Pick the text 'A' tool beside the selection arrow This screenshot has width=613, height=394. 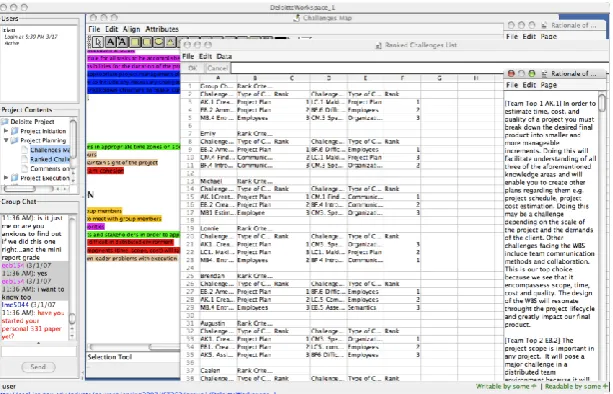[x=110, y=41]
